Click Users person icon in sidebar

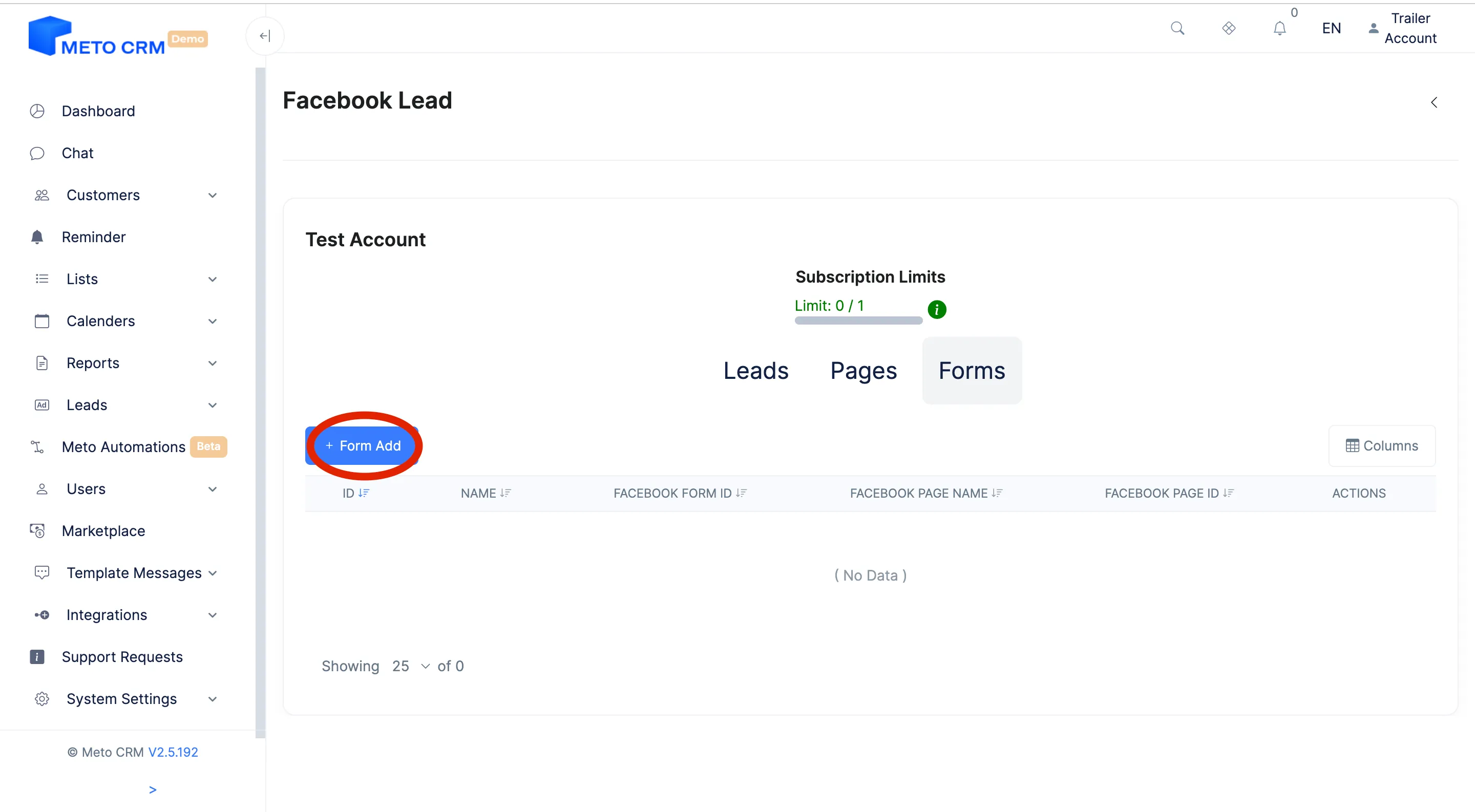(x=42, y=489)
